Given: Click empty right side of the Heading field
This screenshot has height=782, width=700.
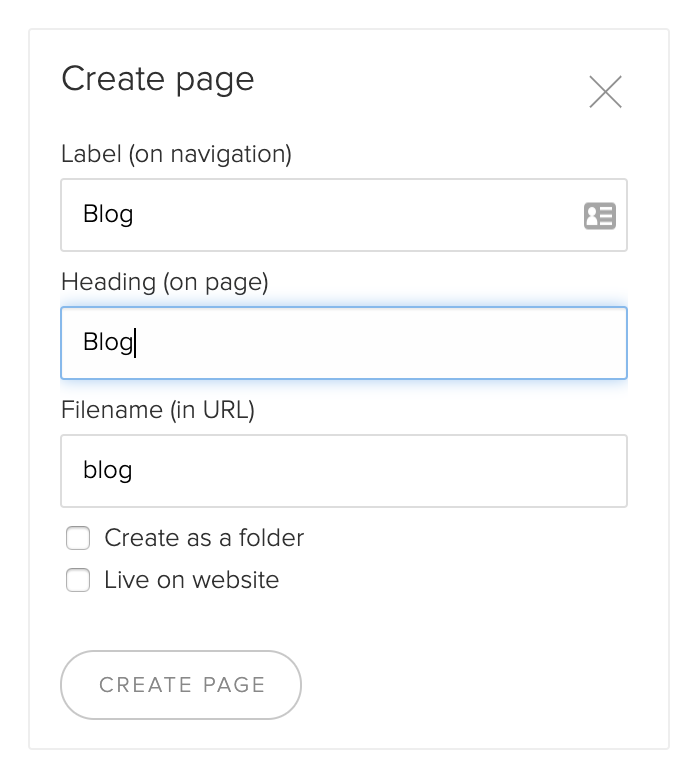Looking at the screenshot, I should [x=449, y=343].
